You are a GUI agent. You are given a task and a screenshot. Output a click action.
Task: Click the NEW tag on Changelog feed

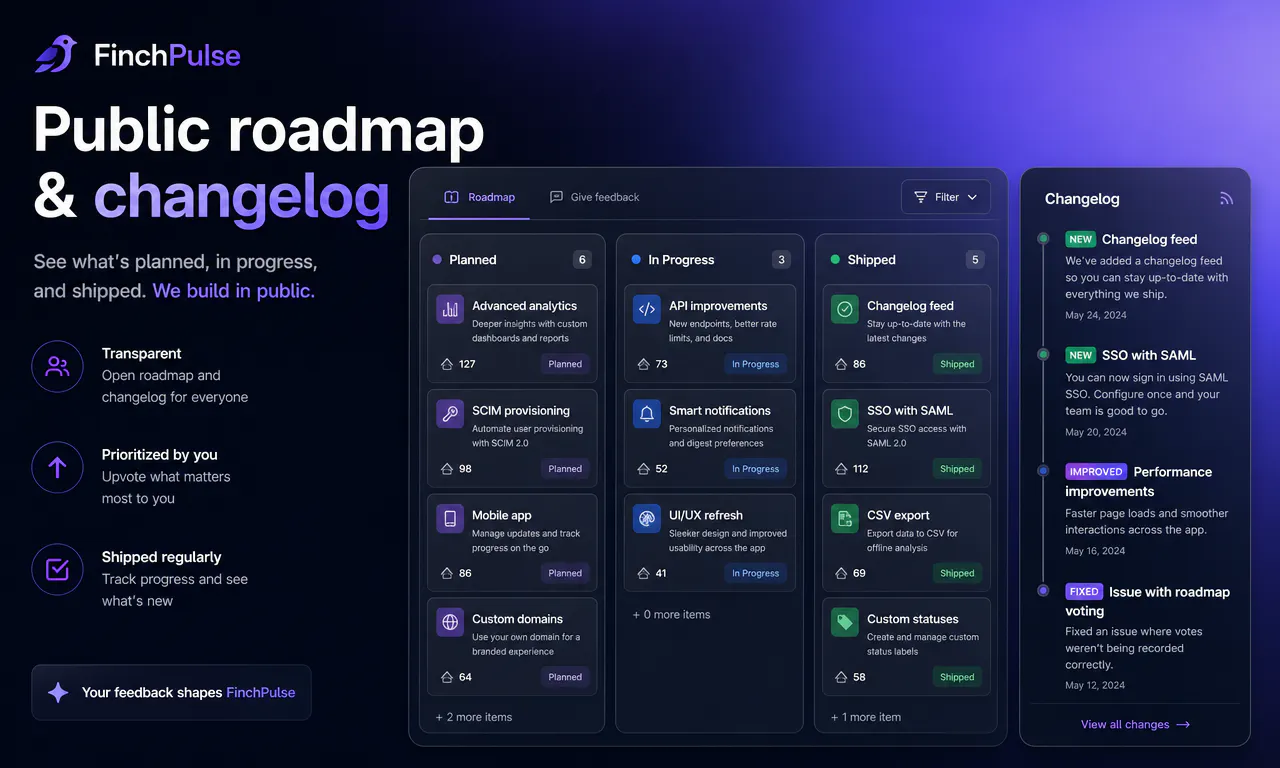click(x=1080, y=240)
